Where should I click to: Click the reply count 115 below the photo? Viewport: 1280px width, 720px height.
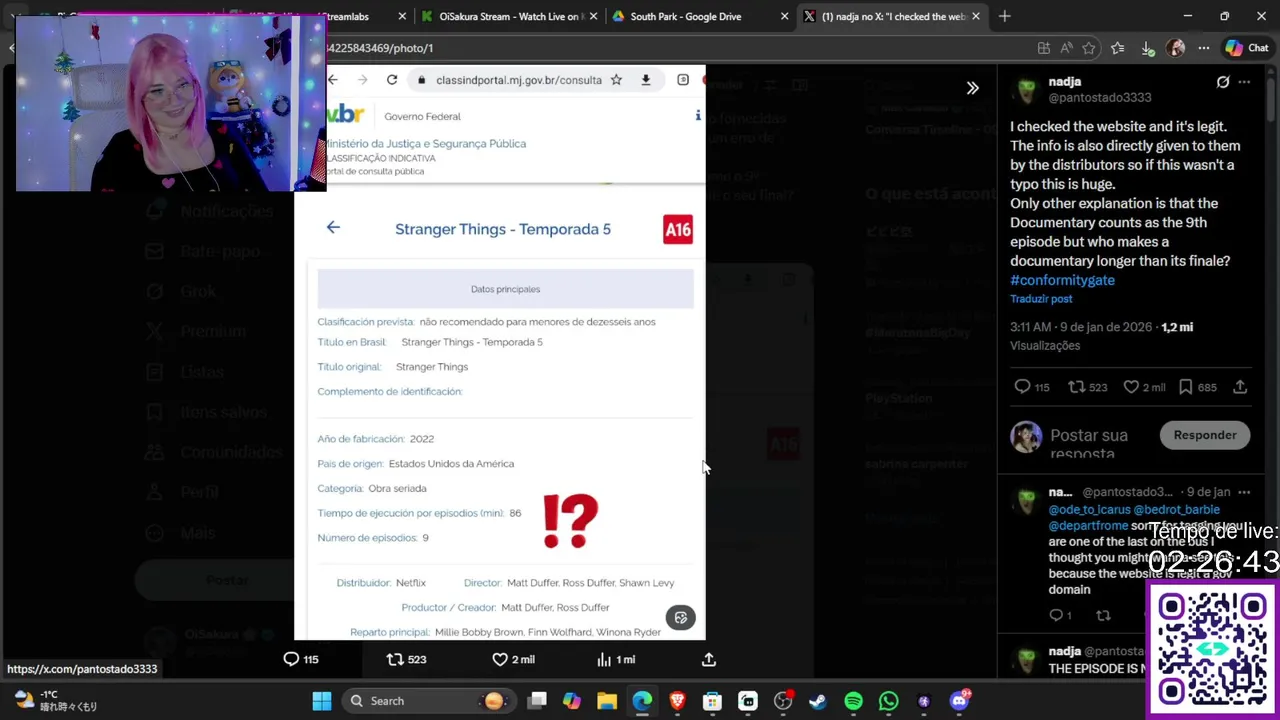click(x=301, y=659)
